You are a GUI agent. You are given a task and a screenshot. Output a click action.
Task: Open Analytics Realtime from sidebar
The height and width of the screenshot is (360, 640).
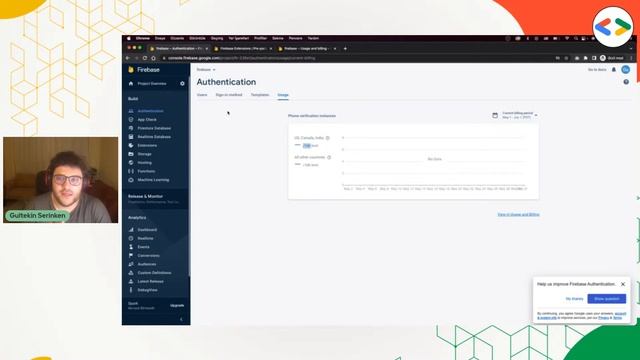145,238
